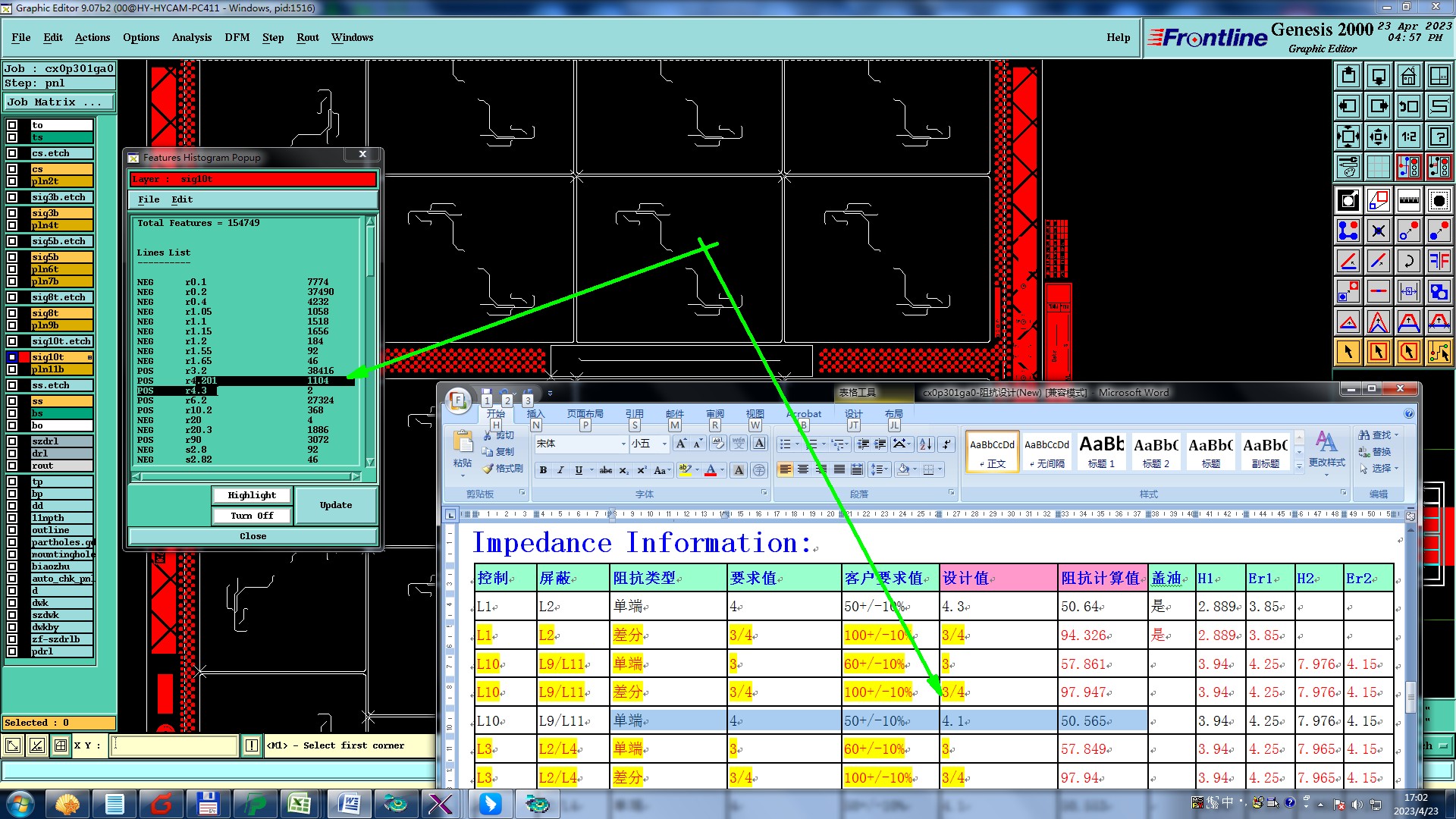Click the Update button in the Histogram popup
Screen dimensions: 1456x819
coord(335,505)
